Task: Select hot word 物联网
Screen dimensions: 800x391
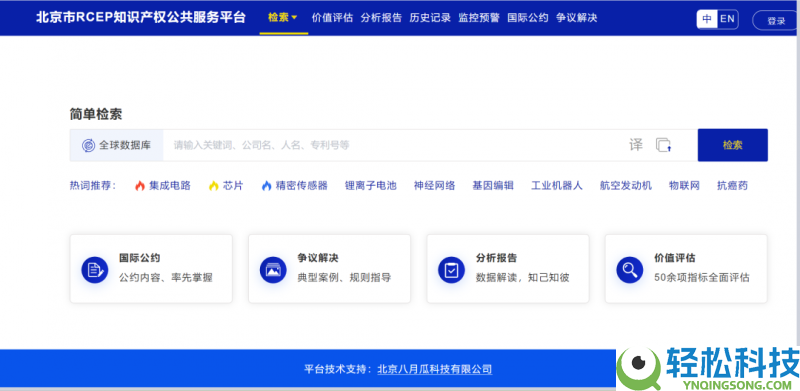Action: click(685, 186)
